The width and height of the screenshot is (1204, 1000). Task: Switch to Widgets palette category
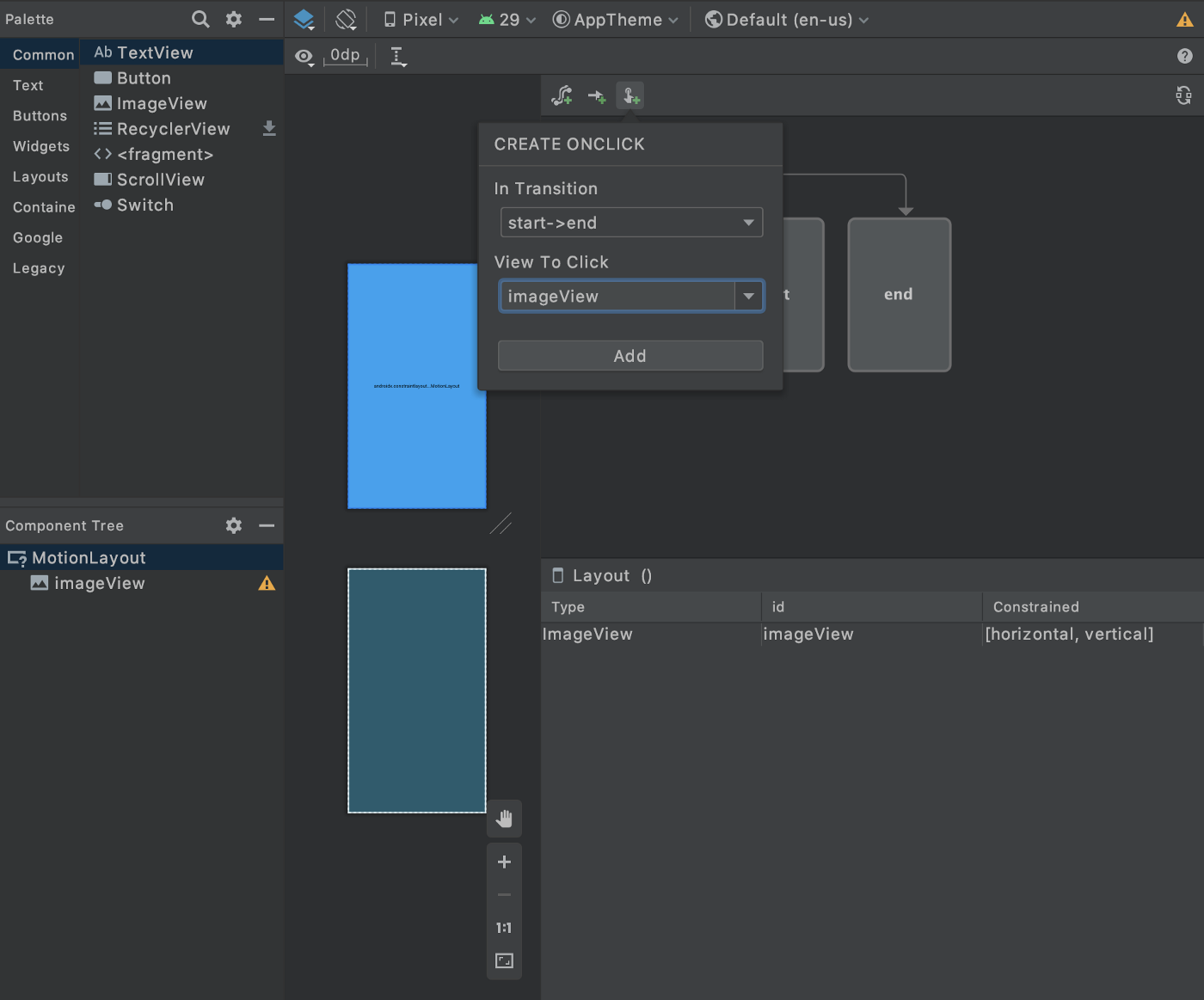coord(41,146)
